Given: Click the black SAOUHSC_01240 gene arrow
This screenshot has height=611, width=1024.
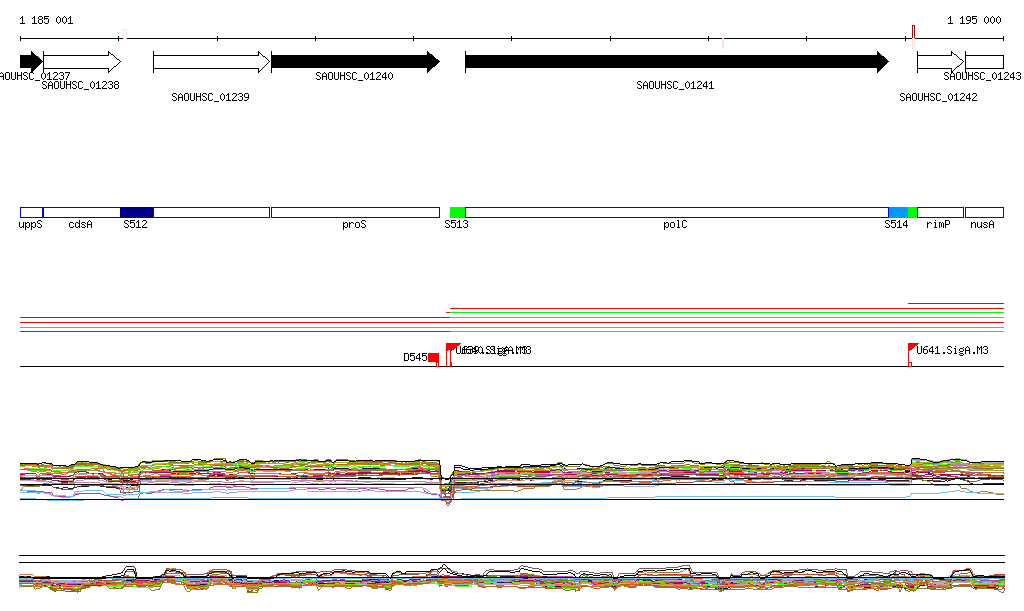Looking at the screenshot, I should [x=355, y=62].
